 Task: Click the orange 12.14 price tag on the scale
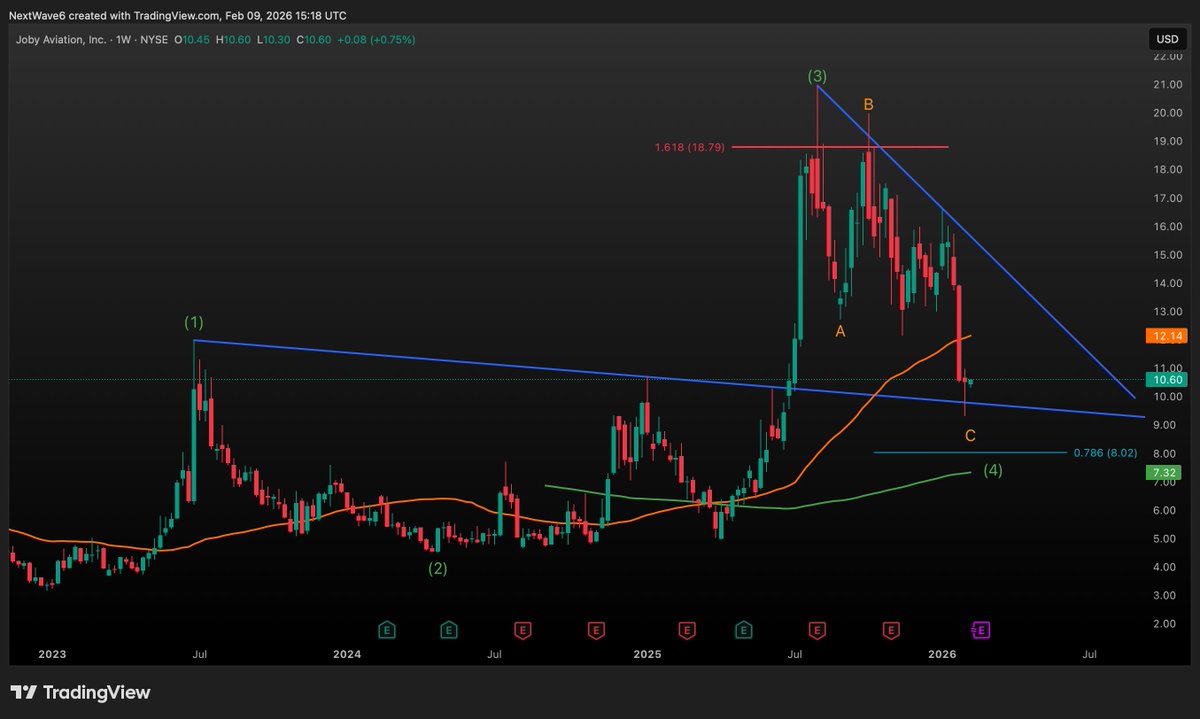point(1166,336)
